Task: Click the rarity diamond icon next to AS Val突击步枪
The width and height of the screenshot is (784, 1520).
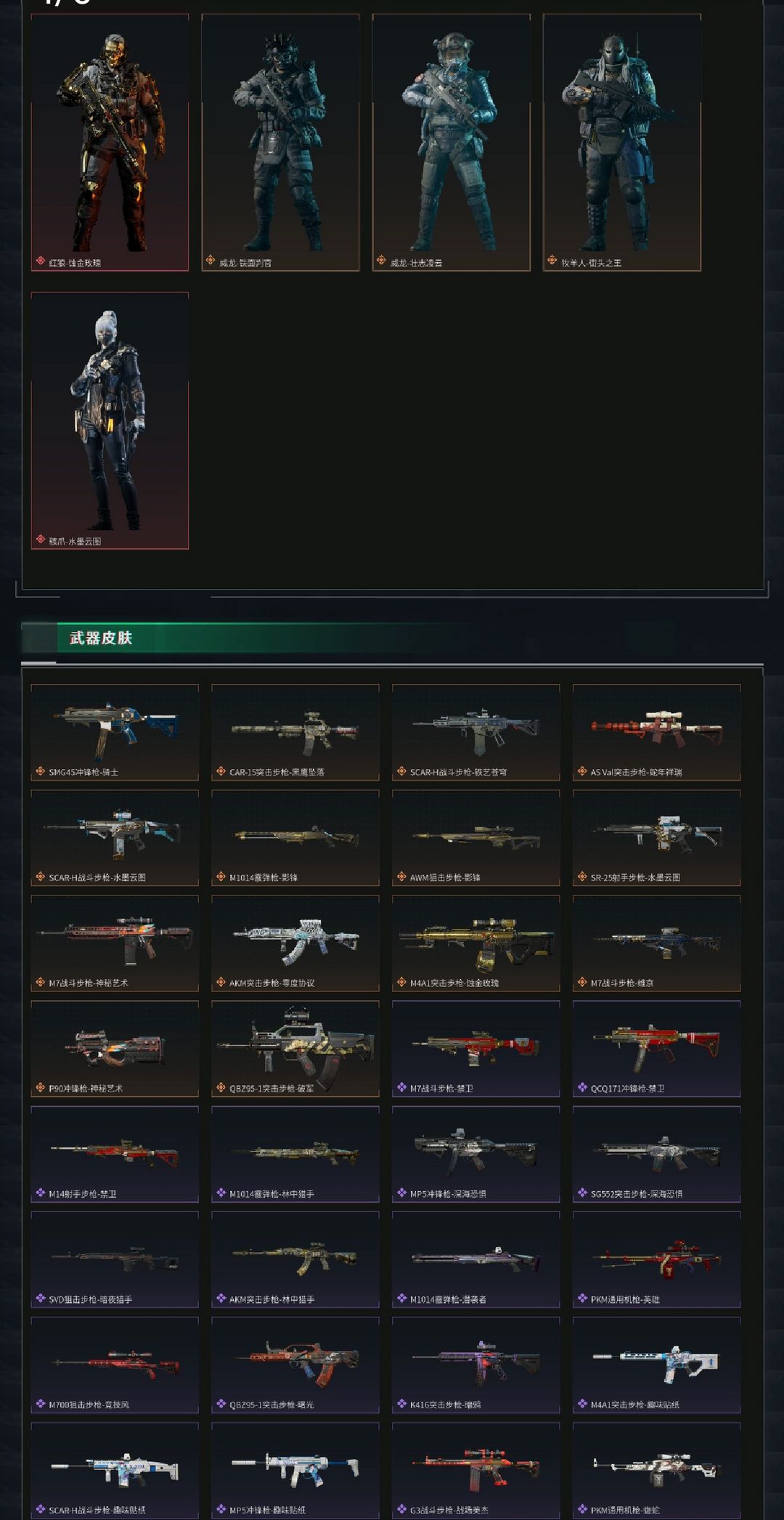Action: click(x=582, y=771)
